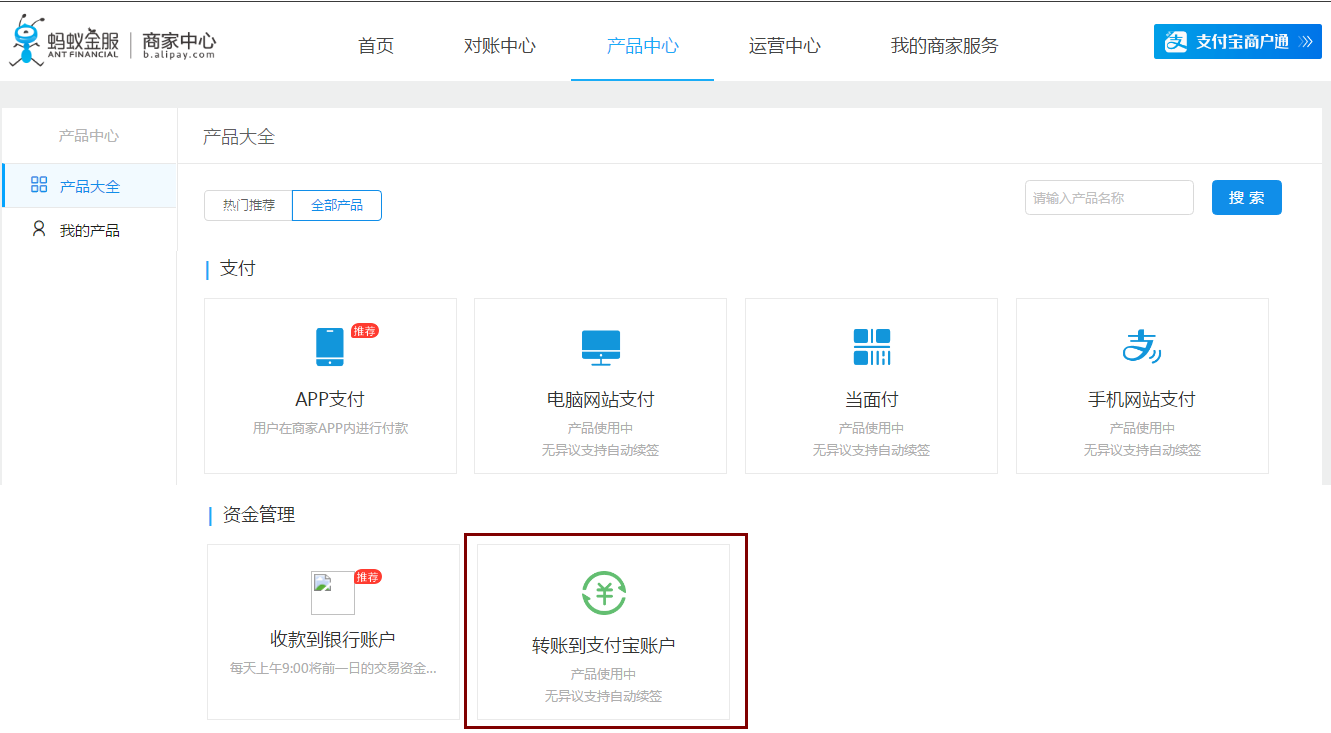Go to 对账中心 in top navigation
1331x733 pixels.
500,46
